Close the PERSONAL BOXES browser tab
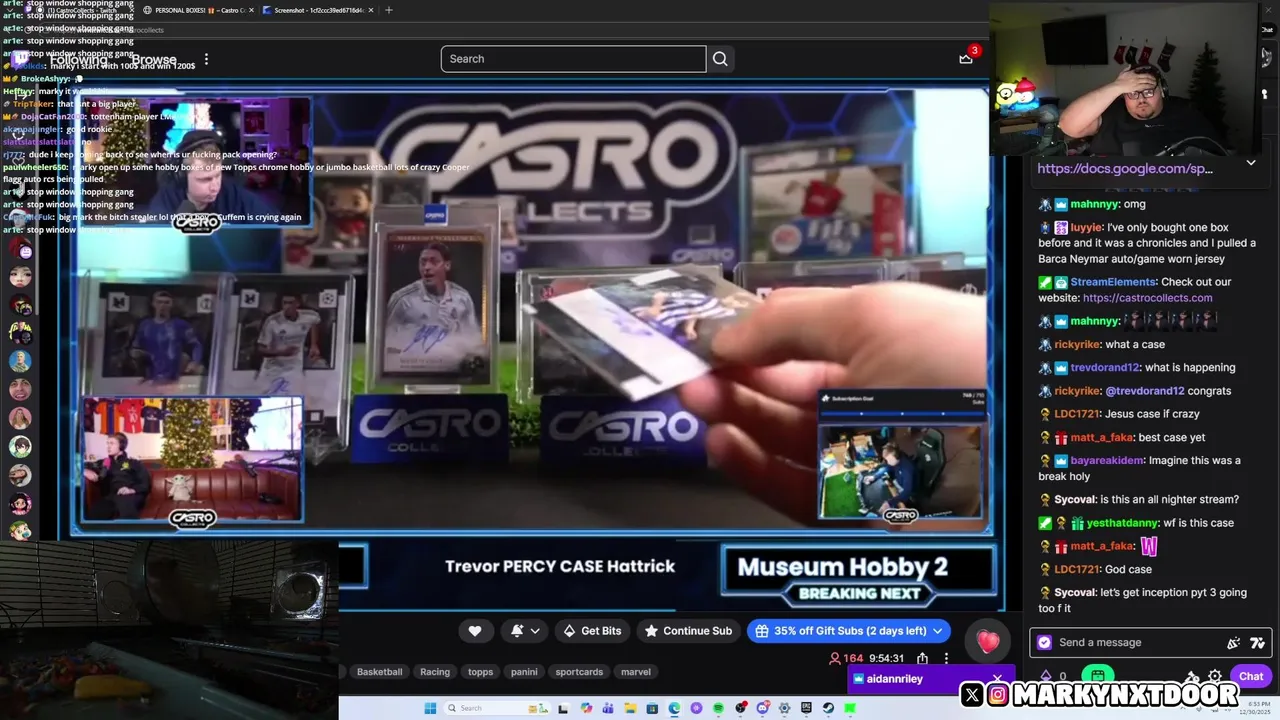 (250, 10)
